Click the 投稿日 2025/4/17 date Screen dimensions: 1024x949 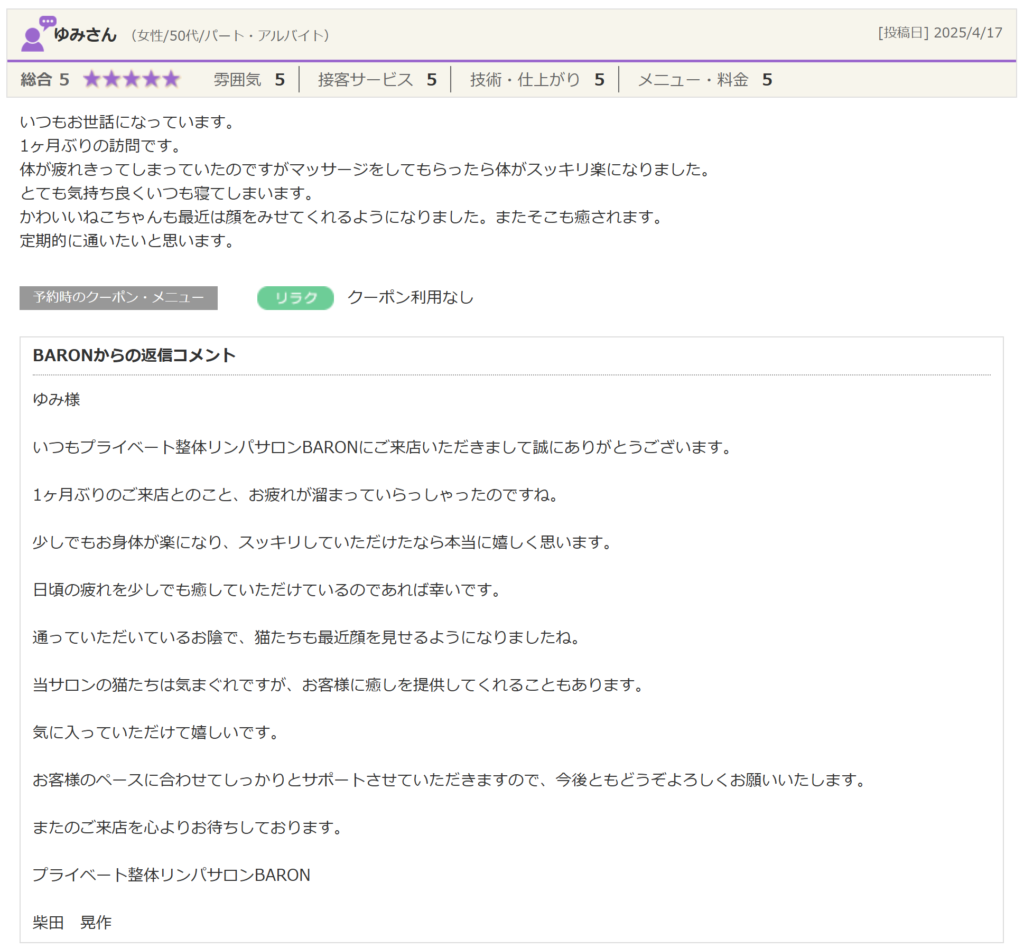tap(939, 33)
